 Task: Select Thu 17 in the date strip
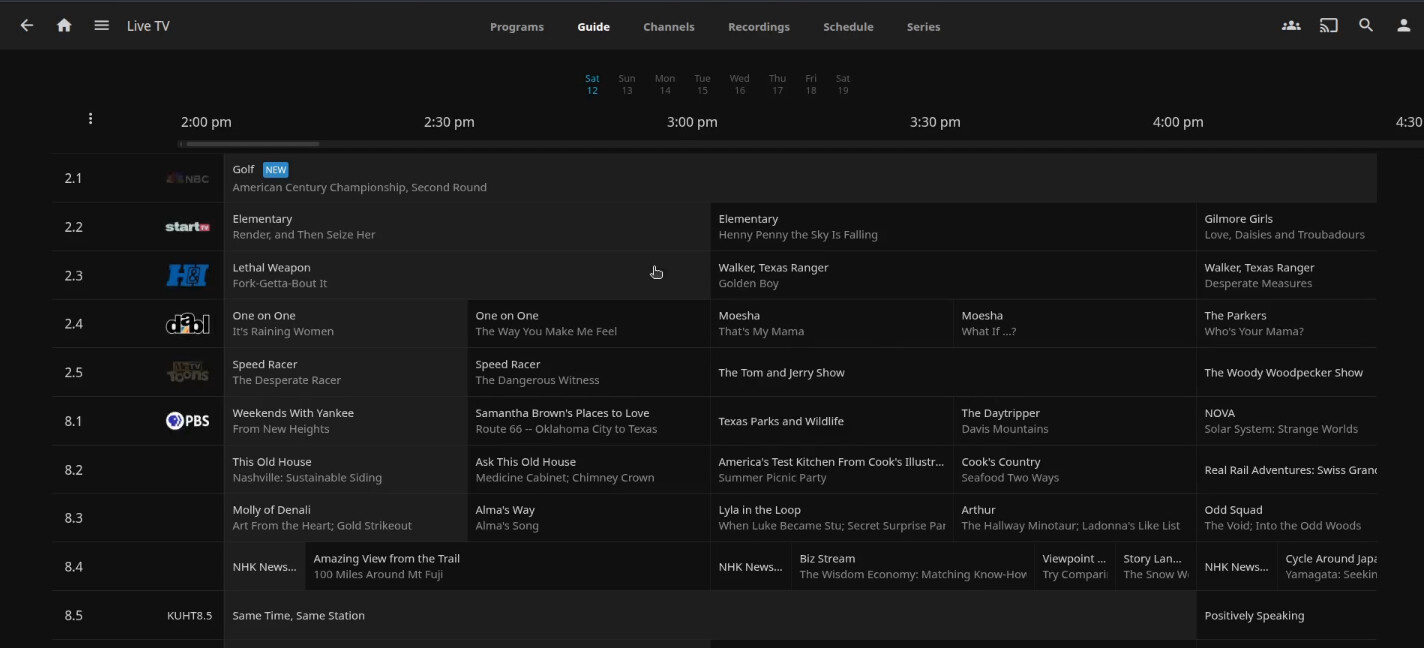tap(777, 84)
